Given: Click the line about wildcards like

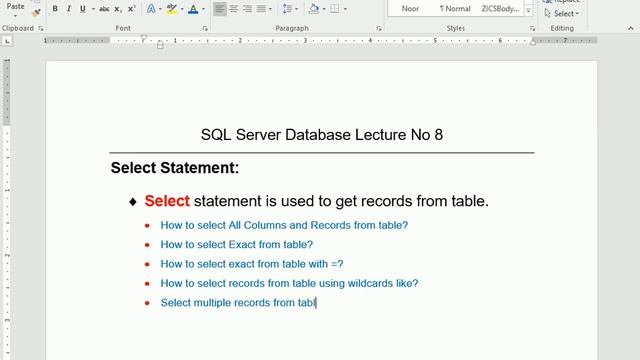Looking at the screenshot, I should 289,283.
